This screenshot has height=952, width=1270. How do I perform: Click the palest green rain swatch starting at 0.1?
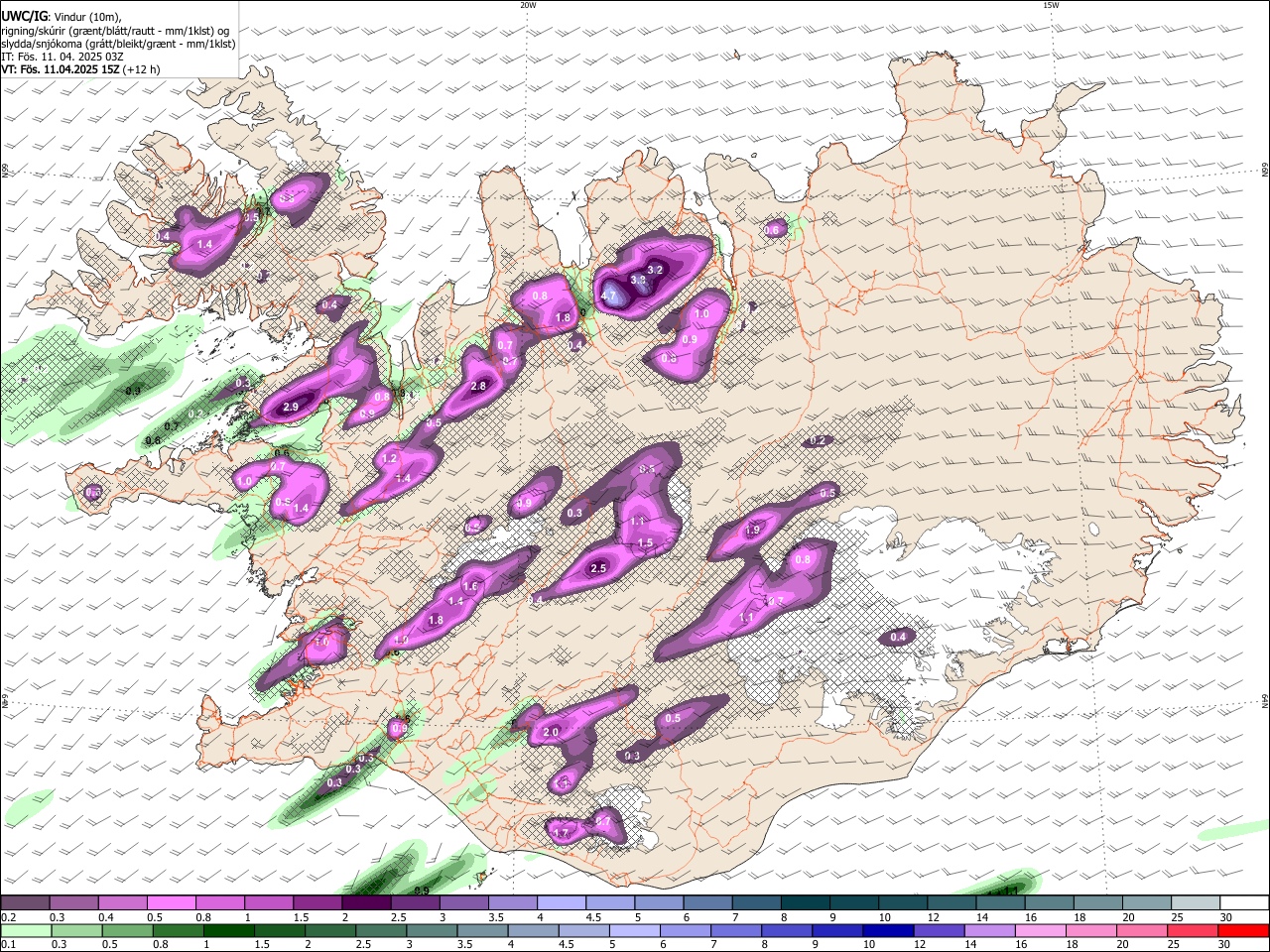(x=25, y=931)
